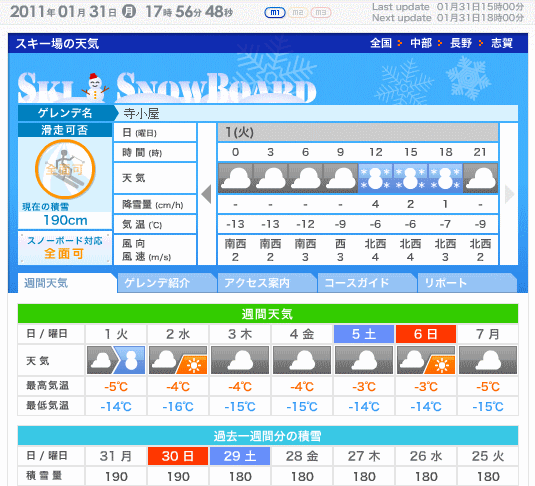Viewport: 535px width, 486px height.
Task: Click the cloudy weather icon at 0 o'clock
Action: [x=235, y=178]
